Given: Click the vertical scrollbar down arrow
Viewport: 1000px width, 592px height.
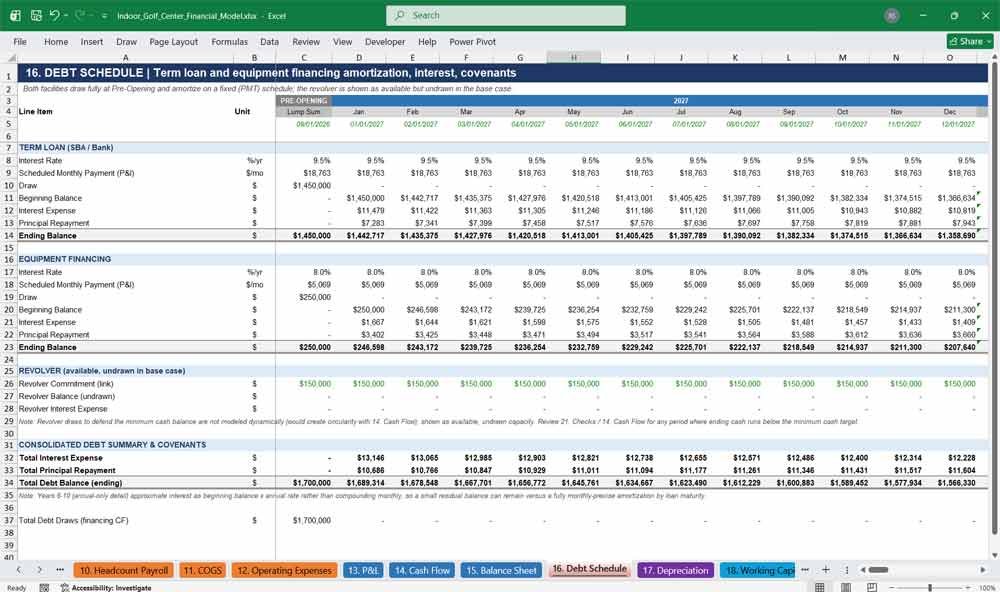Looking at the screenshot, I should click(994, 556).
